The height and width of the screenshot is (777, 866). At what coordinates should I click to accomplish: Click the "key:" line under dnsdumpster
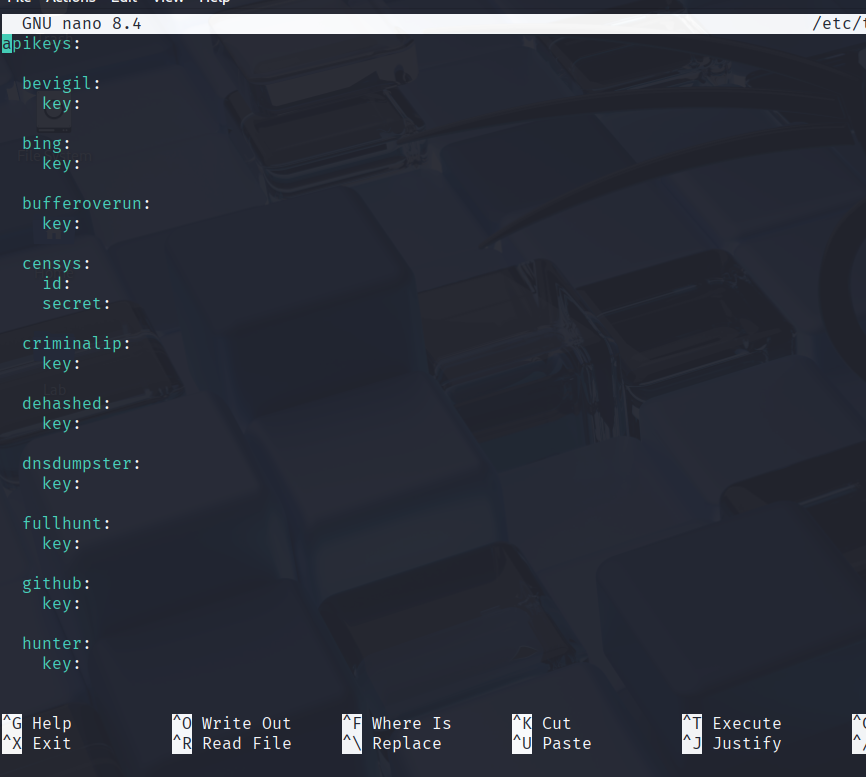[x=61, y=484]
